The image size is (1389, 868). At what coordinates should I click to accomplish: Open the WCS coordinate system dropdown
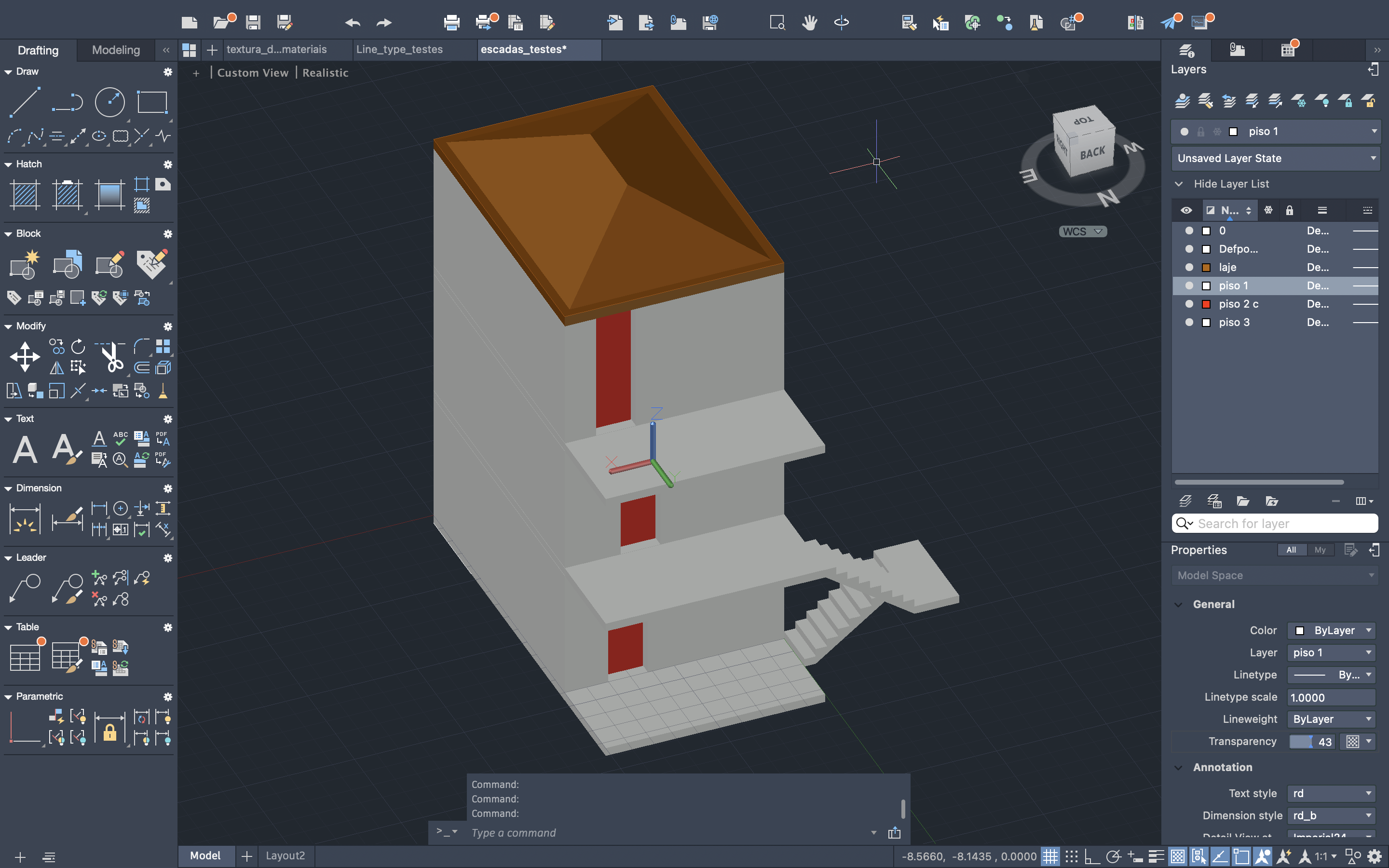pyautogui.click(x=1082, y=232)
